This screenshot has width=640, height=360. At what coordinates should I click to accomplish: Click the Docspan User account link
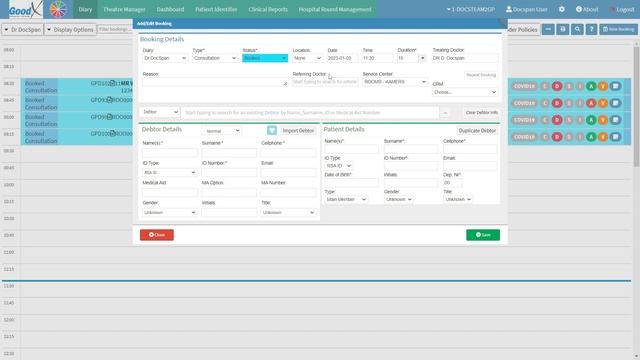527,9
